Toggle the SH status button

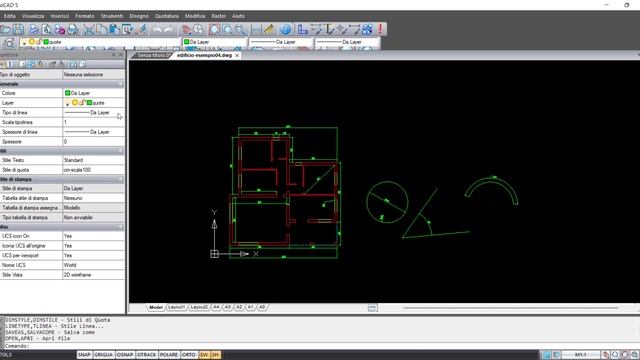point(215,355)
